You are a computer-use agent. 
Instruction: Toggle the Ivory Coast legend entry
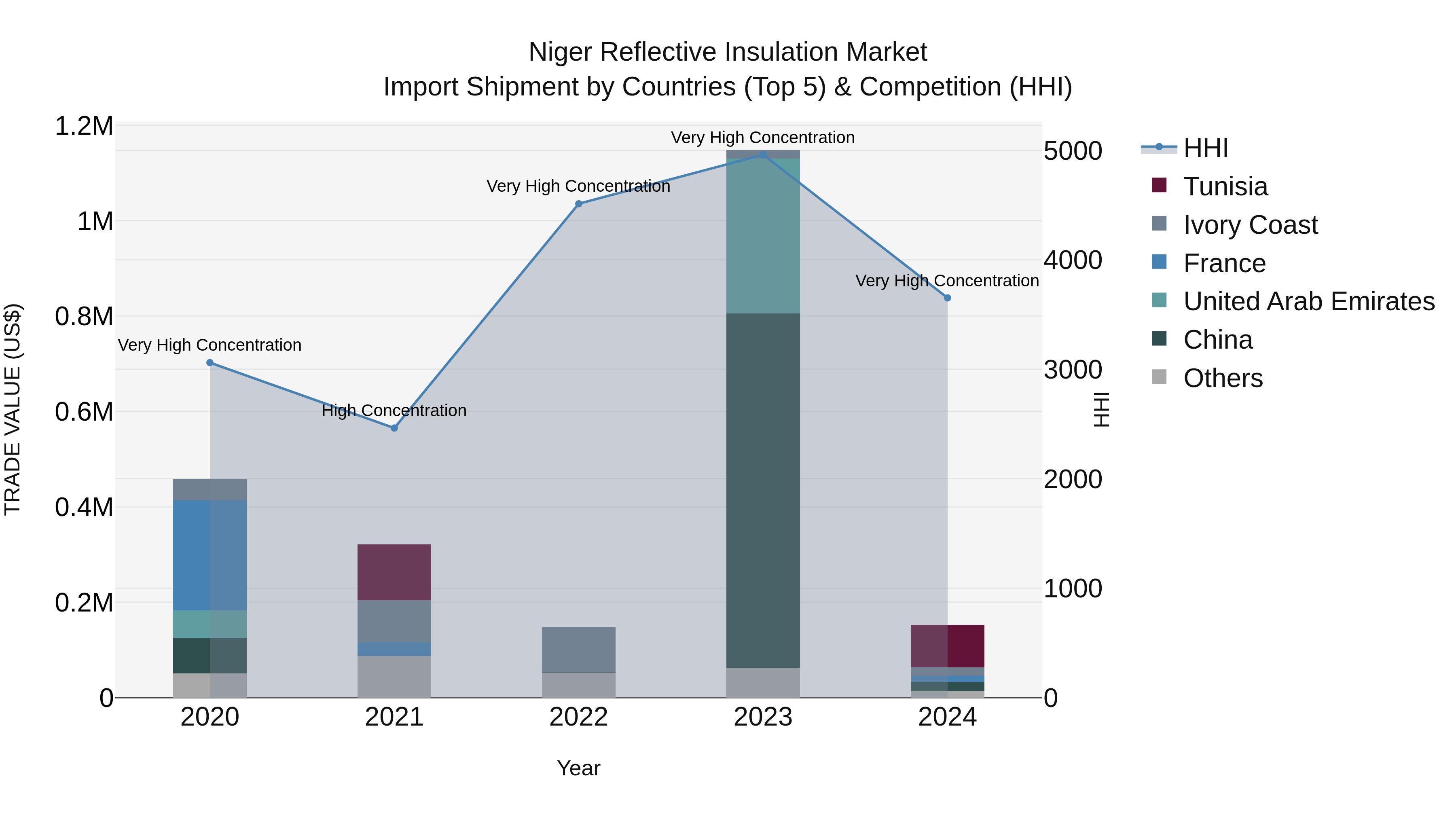[1234, 224]
